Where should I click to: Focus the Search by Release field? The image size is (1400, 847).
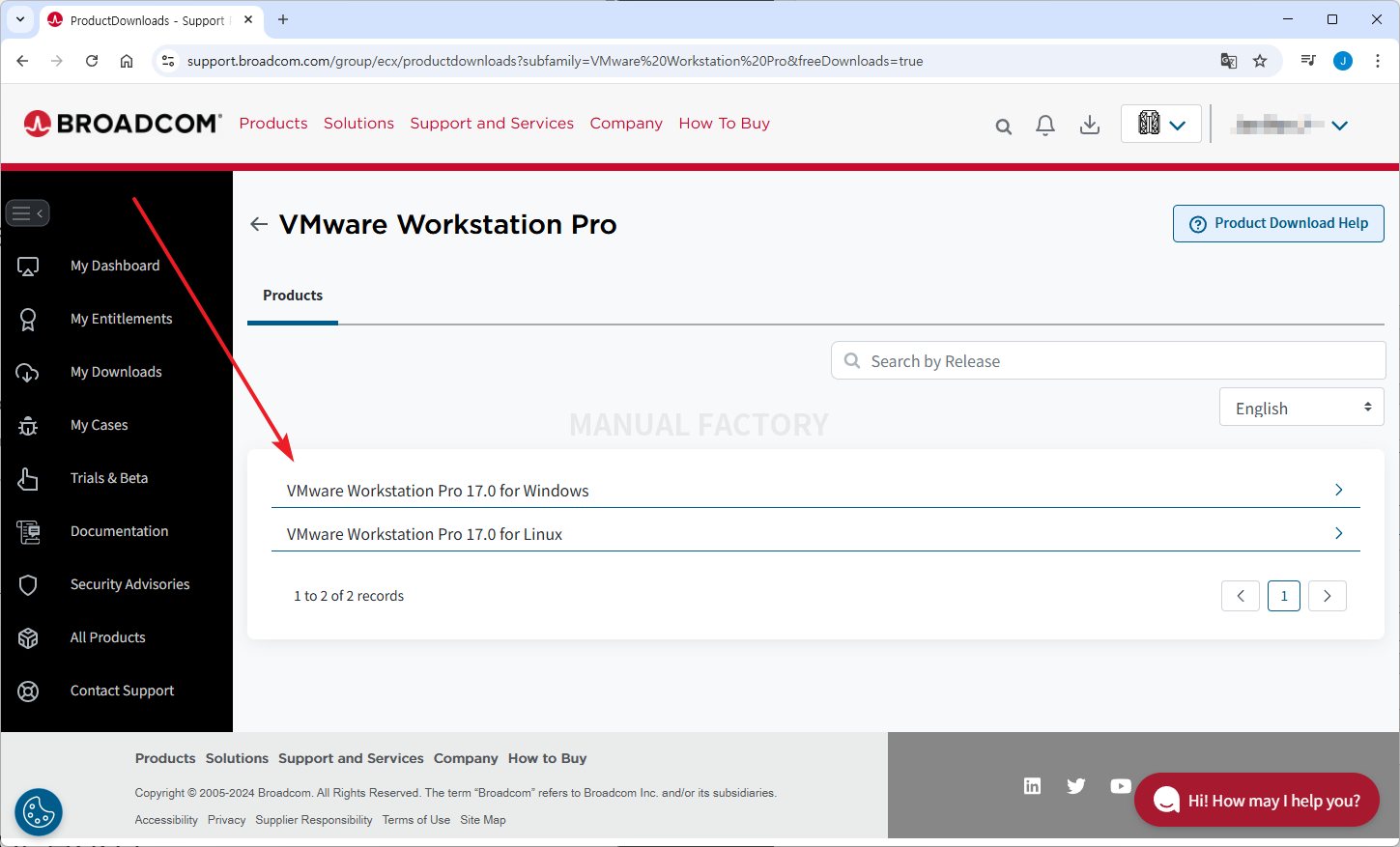(x=1108, y=360)
